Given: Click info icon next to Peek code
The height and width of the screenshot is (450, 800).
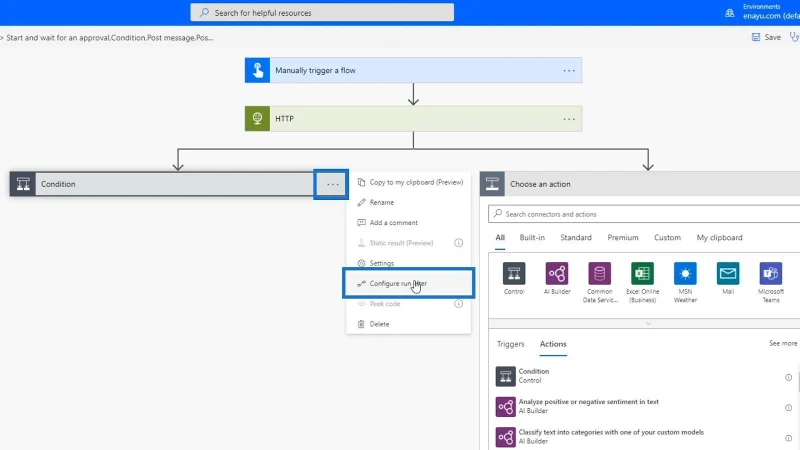Looking at the screenshot, I should (459, 304).
